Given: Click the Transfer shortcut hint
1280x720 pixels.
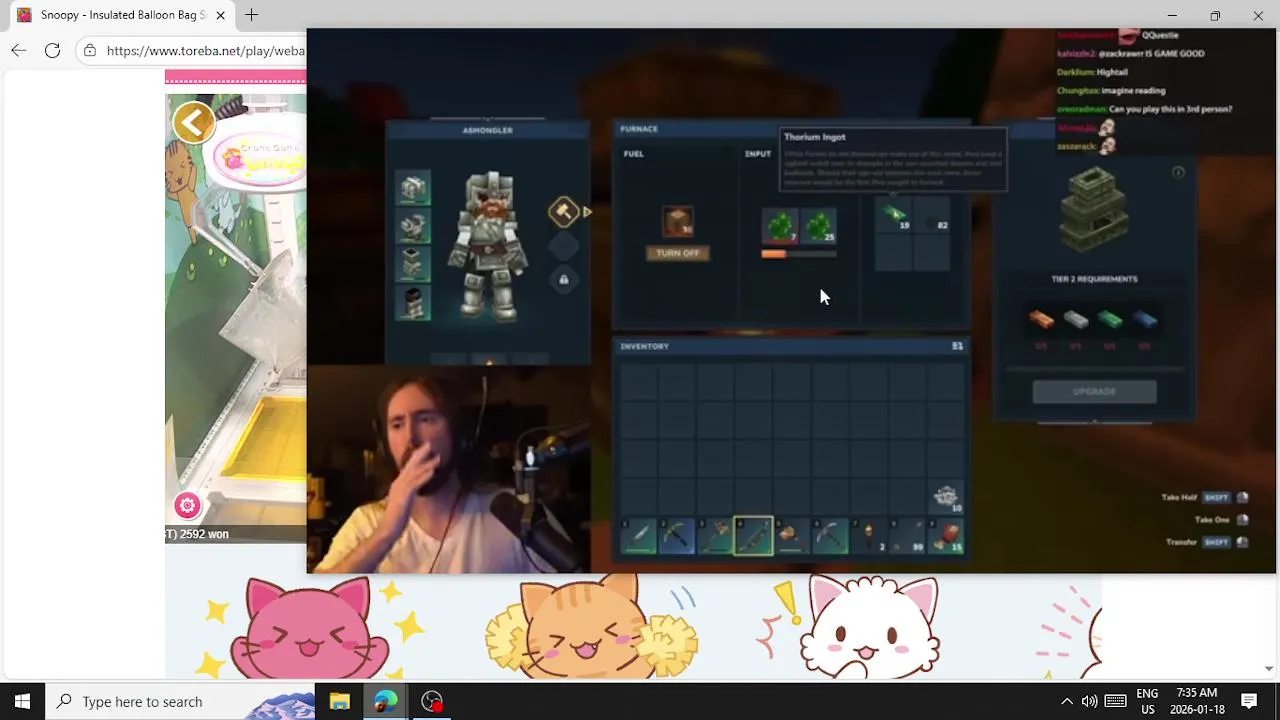Looking at the screenshot, I should coord(1207,542).
